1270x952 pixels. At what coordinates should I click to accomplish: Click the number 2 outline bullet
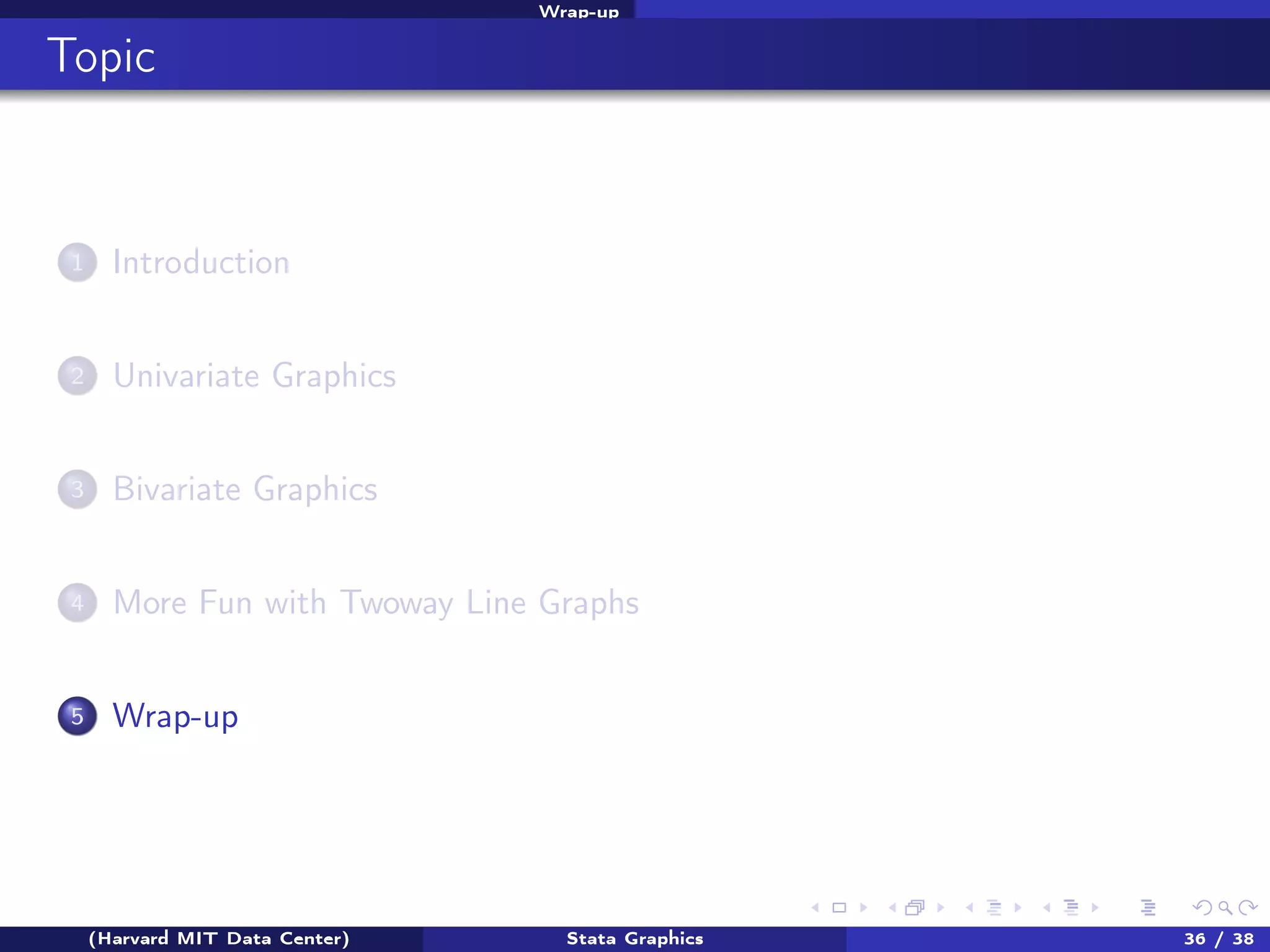78,376
